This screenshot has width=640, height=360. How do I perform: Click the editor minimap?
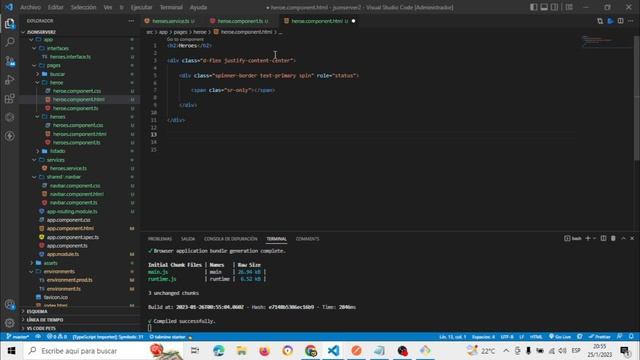tap(607, 41)
